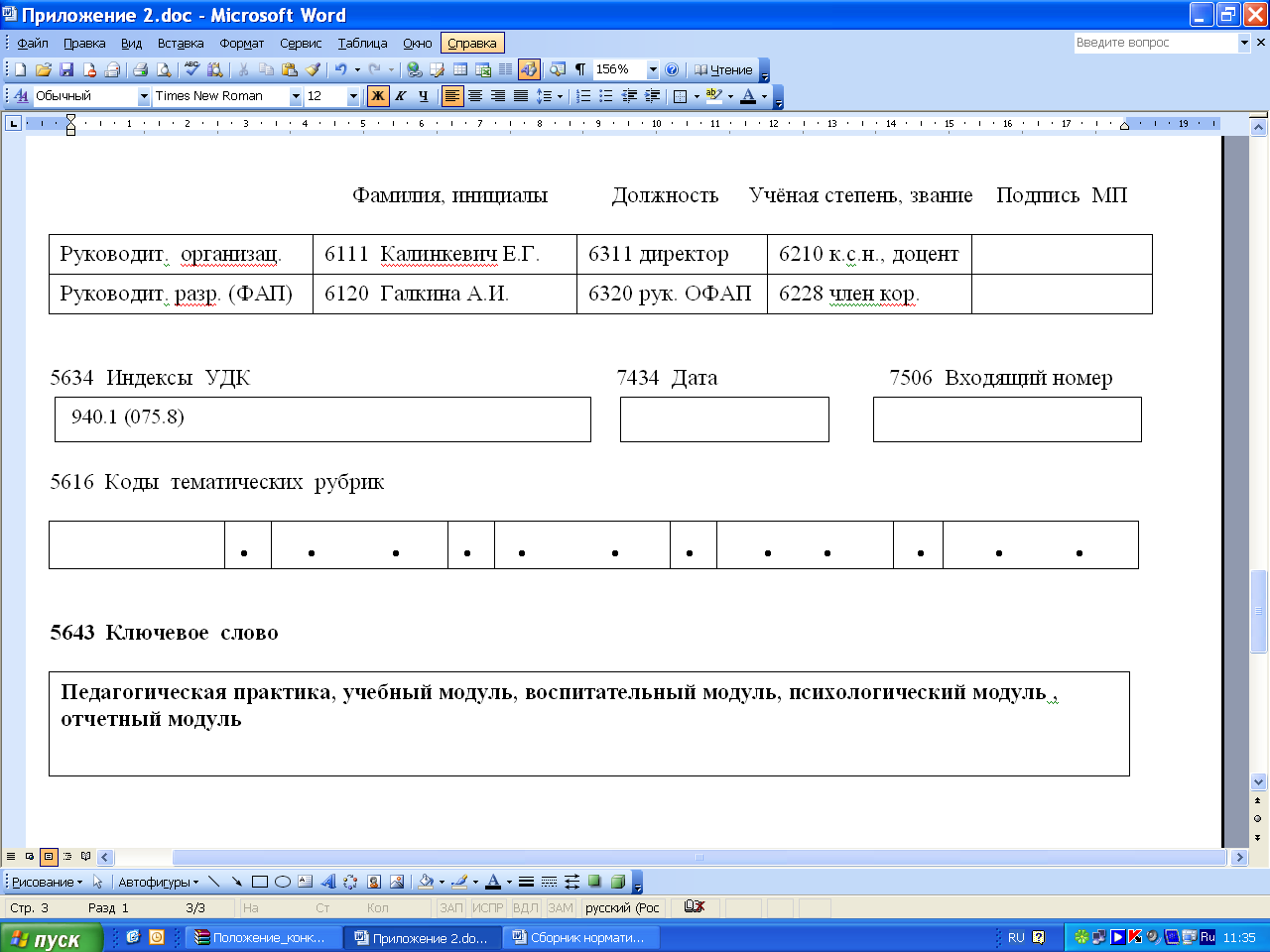The image size is (1270, 952).
Task: Toggle centered text alignment
Action: (x=475, y=96)
